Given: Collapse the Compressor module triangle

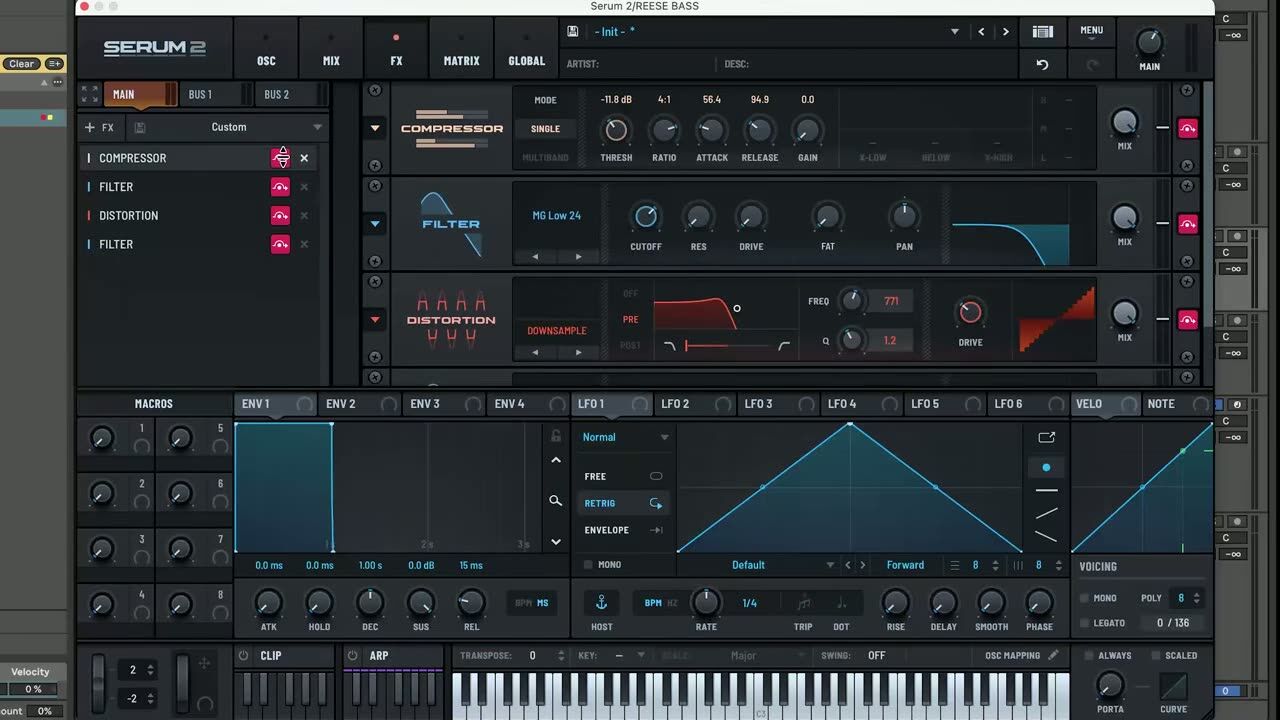Looking at the screenshot, I should click(375, 128).
